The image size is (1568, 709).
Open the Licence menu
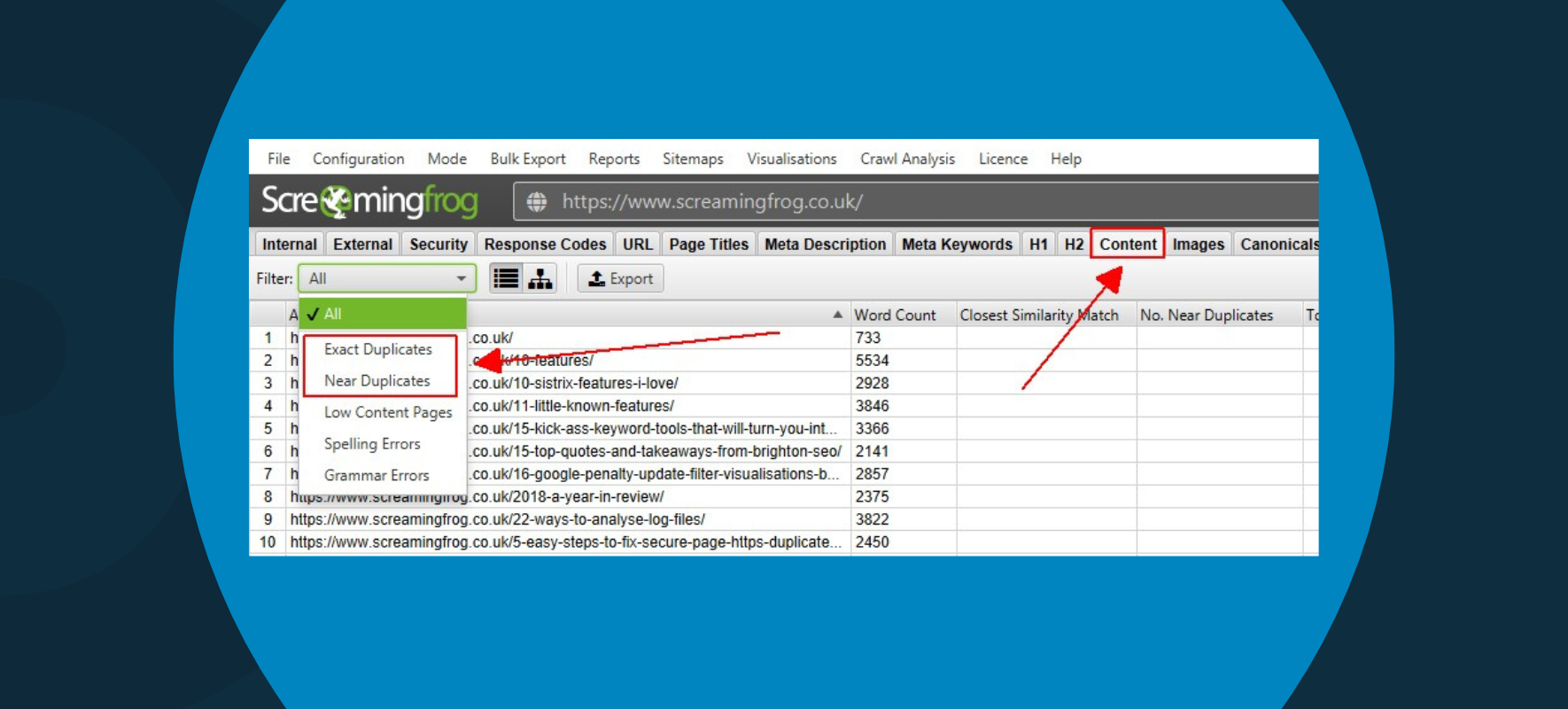tap(1003, 159)
